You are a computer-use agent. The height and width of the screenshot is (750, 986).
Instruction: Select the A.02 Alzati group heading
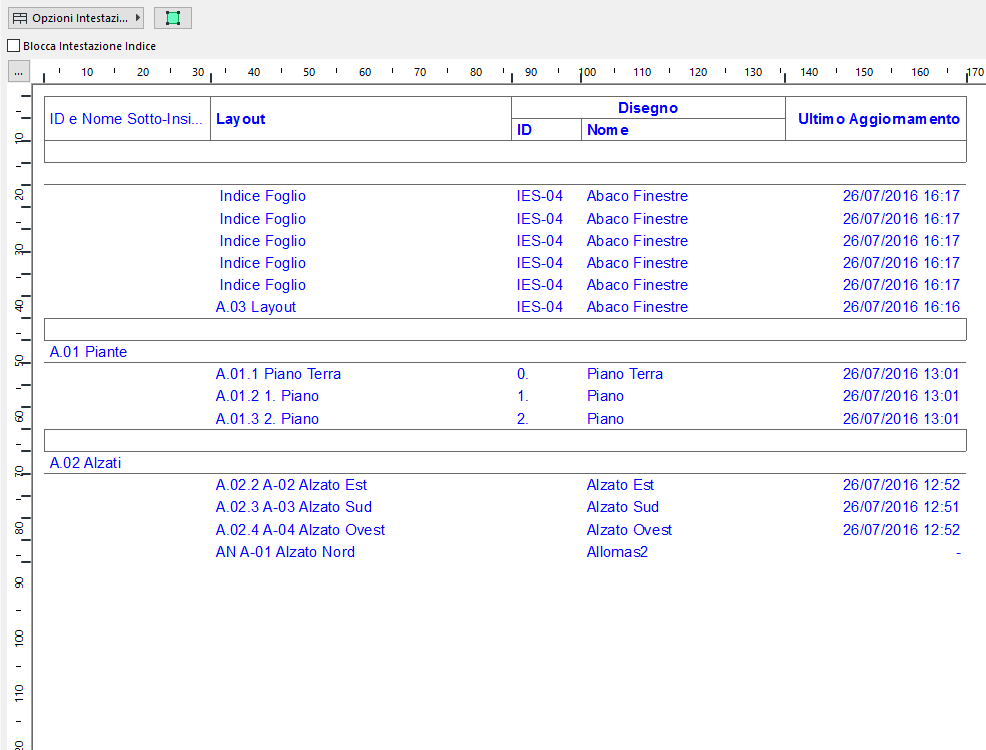coord(85,463)
